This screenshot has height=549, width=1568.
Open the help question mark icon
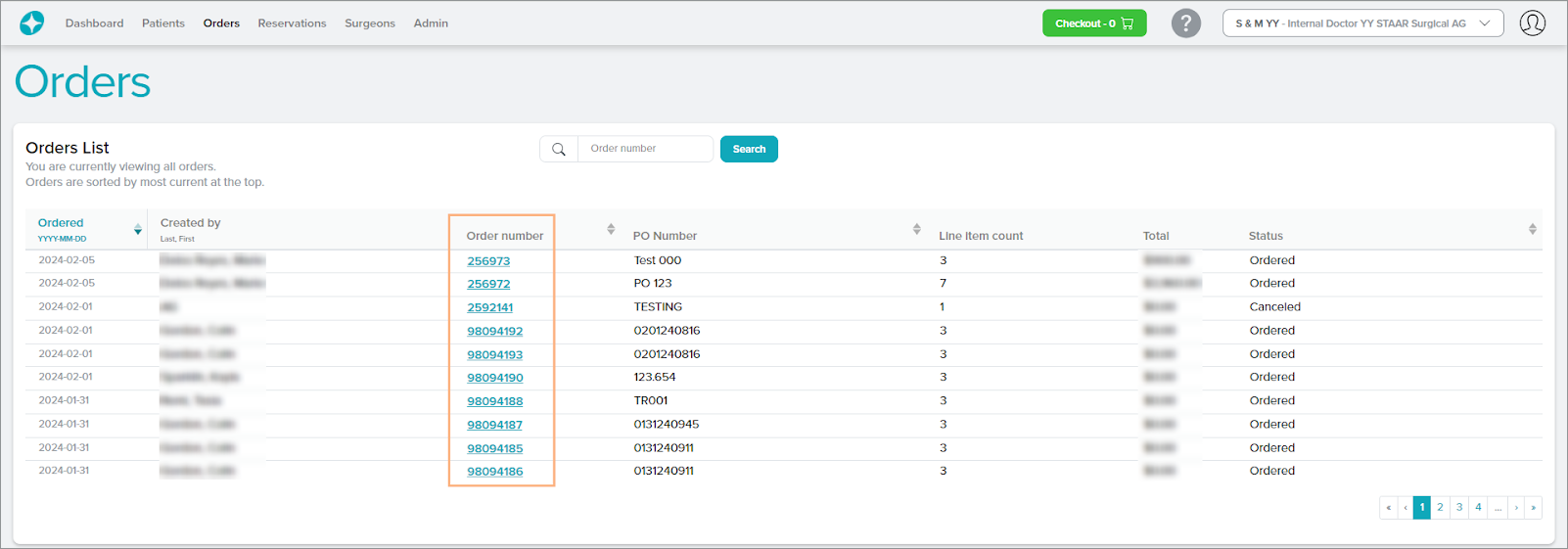1185,23
